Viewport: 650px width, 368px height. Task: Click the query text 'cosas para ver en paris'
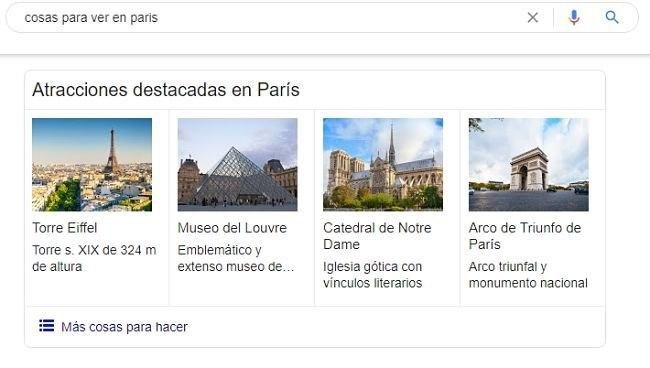91,18
